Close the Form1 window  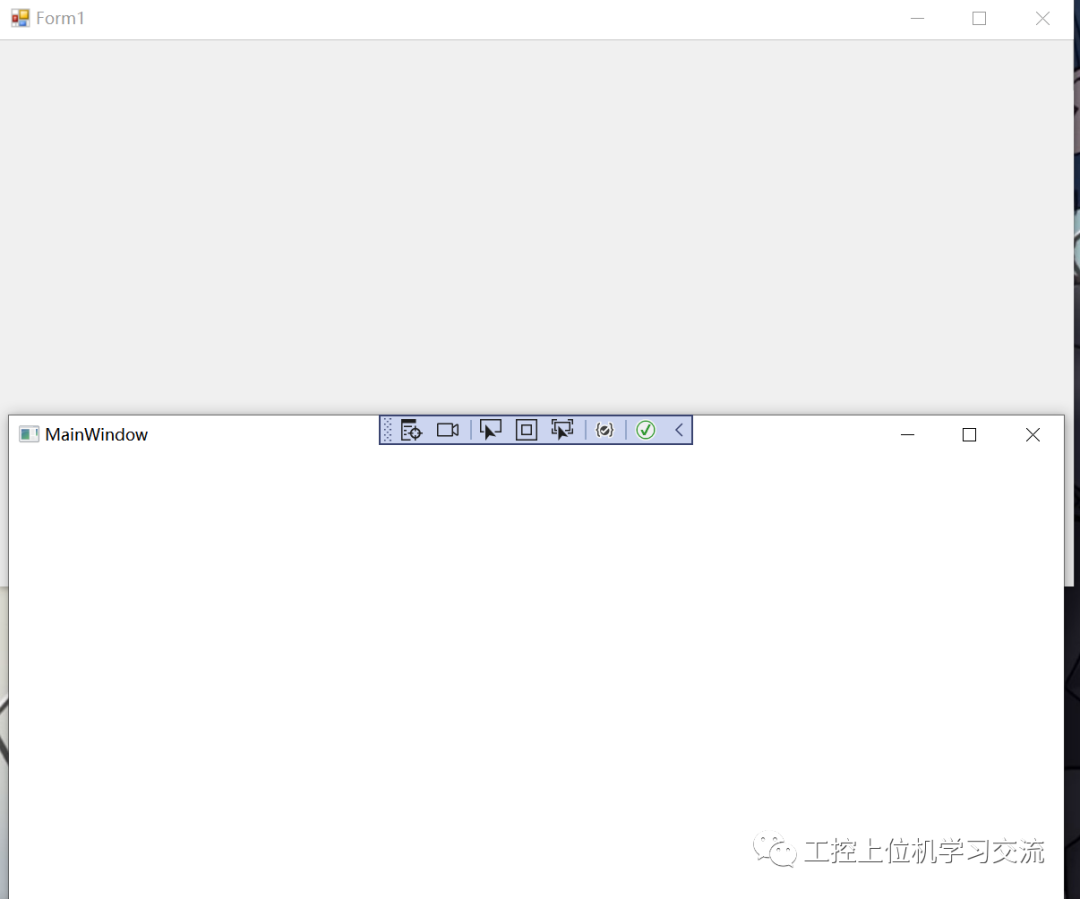[x=1042, y=19]
